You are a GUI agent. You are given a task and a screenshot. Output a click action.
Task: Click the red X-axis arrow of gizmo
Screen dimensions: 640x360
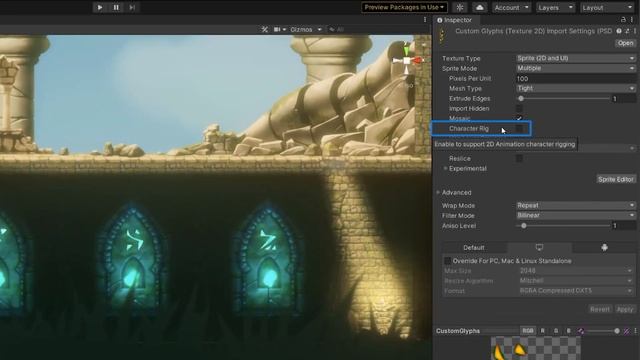418,61
